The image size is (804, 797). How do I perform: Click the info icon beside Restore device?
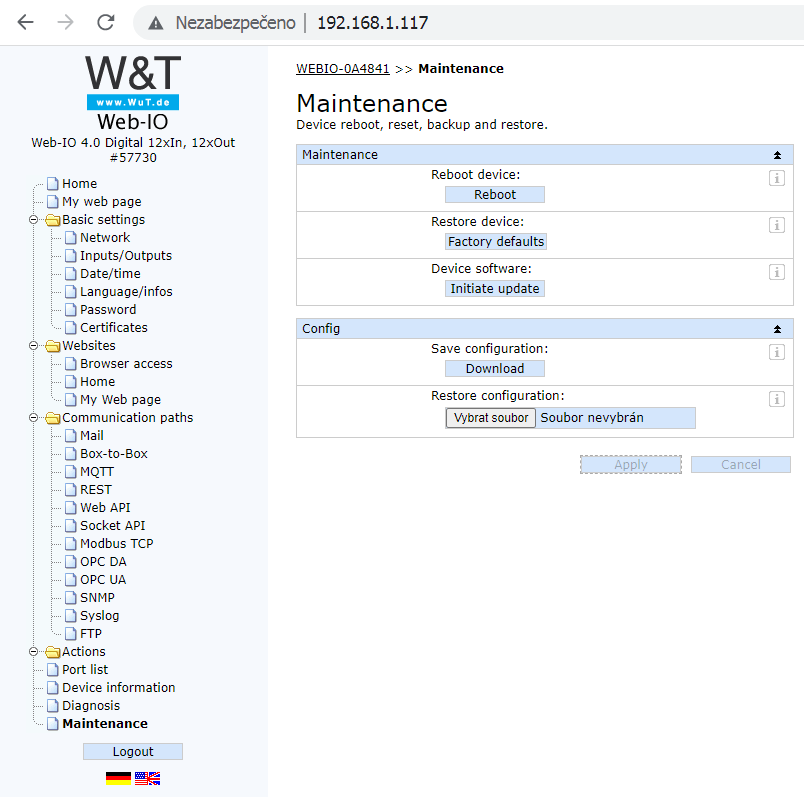777,225
